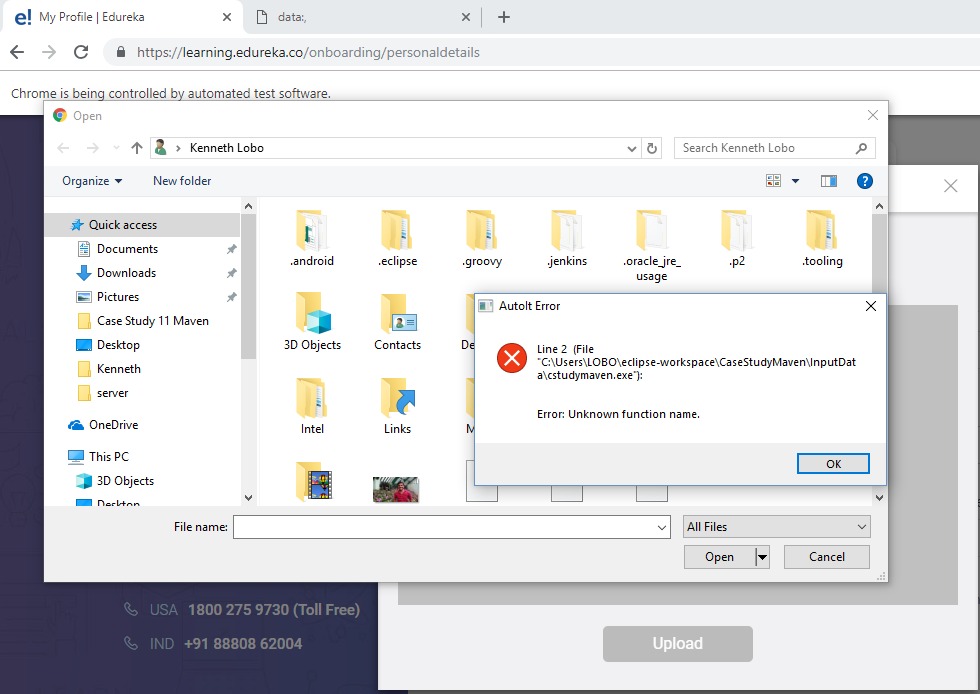Click the site lock icon in address bar

[121, 52]
